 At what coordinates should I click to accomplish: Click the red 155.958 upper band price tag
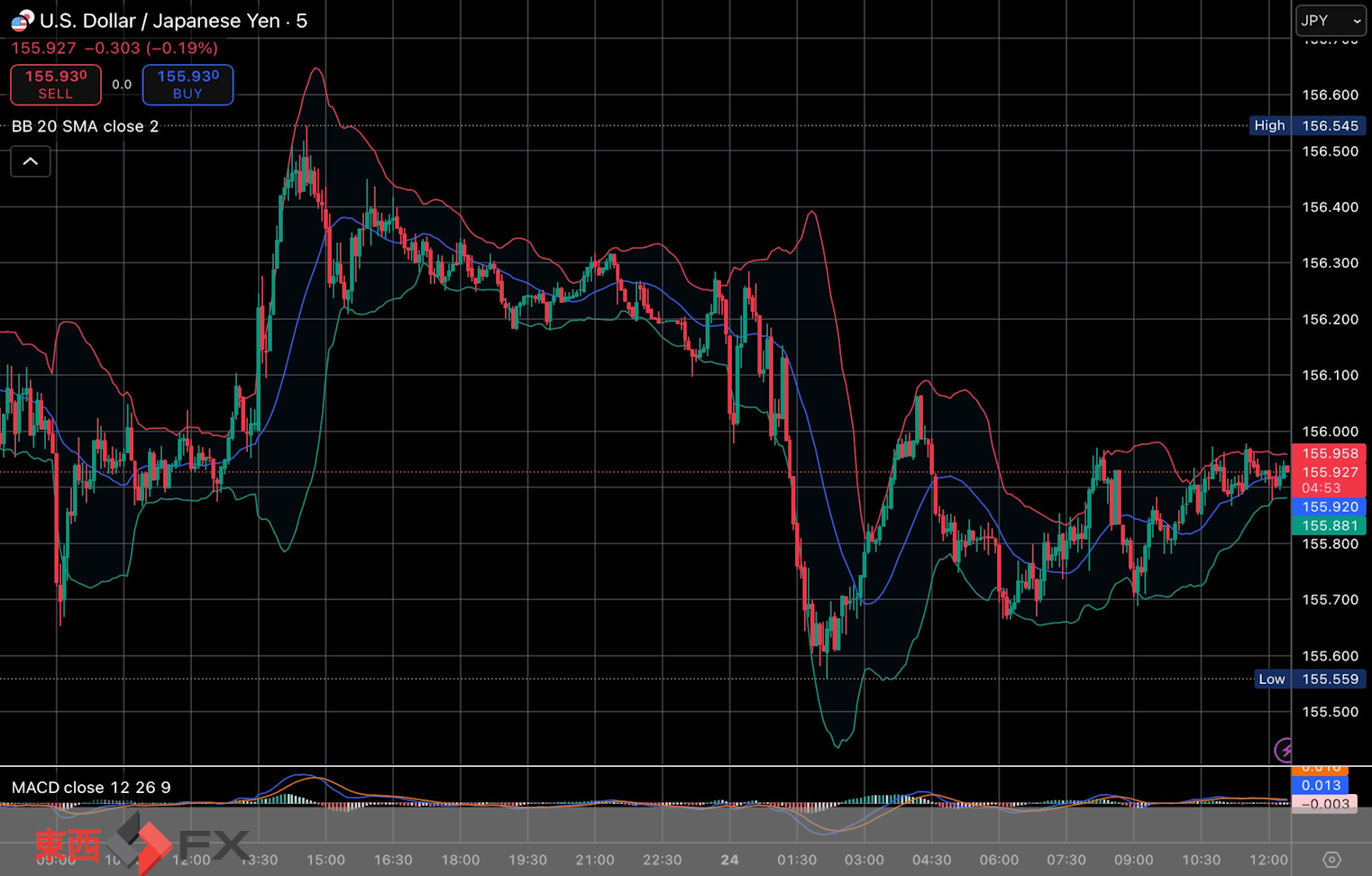point(1329,453)
